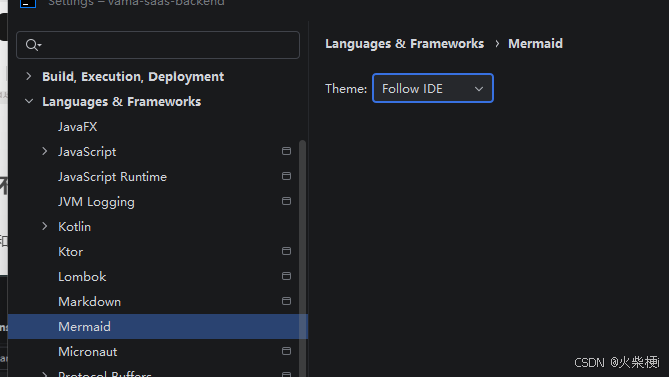Viewport: 669px width, 377px height.
Task: Open Lombok settings
Action: (82, 277)
